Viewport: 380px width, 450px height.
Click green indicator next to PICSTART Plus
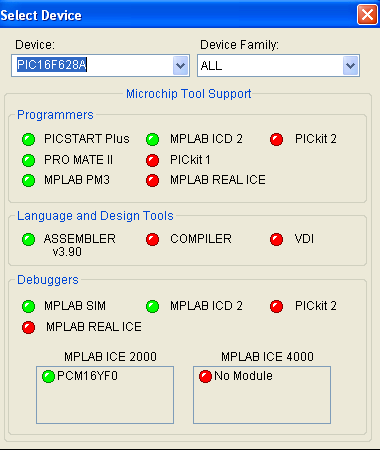pos(29,139)
